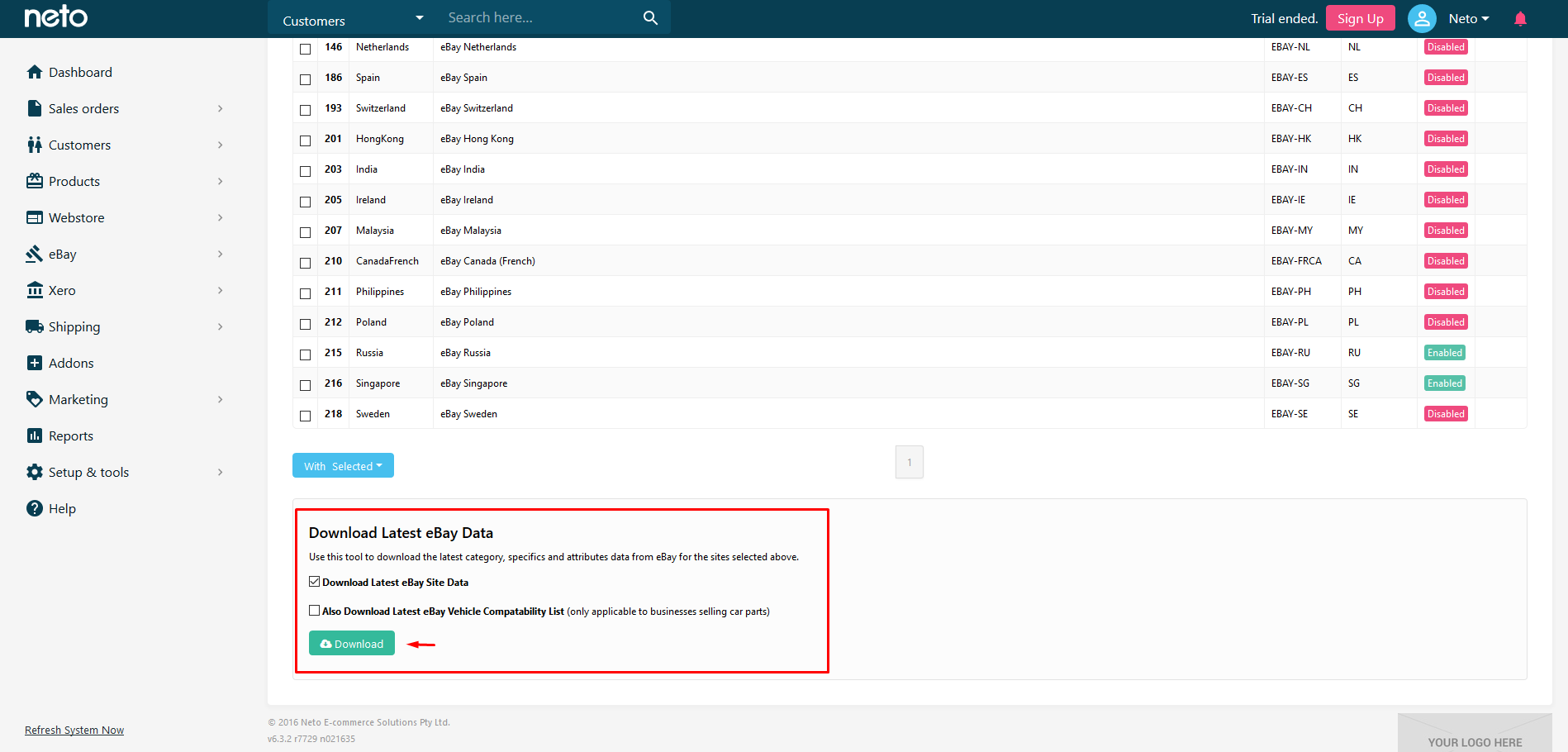Click the Disabled badge for Sweden
This screenshot has width=1568, height=752.
(1446, 414)
